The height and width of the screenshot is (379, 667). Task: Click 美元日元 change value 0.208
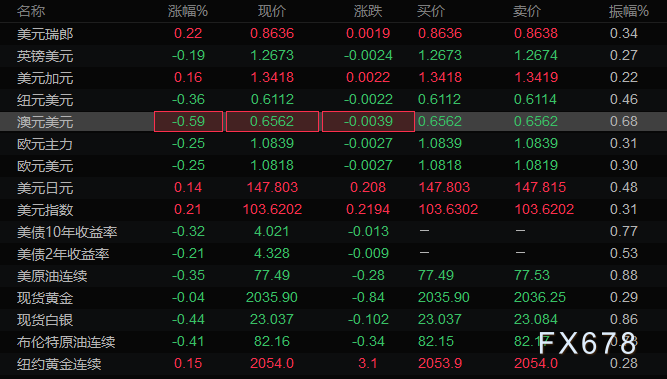(x=368, y=188)
